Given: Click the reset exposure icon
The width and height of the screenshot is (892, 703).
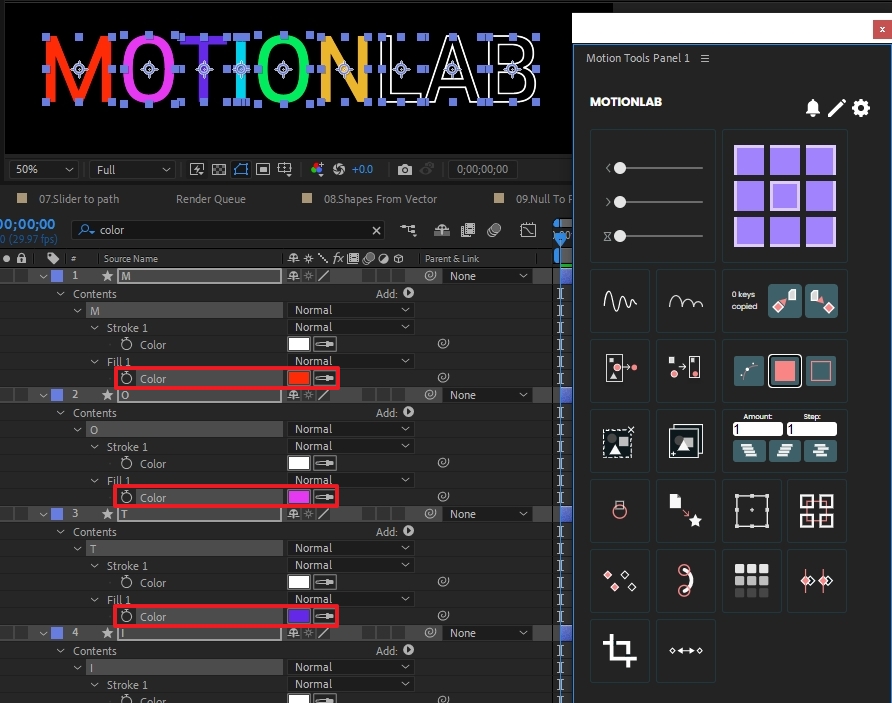Looking at the screenshot, I should pyautogui.click(x=339, y=169).
